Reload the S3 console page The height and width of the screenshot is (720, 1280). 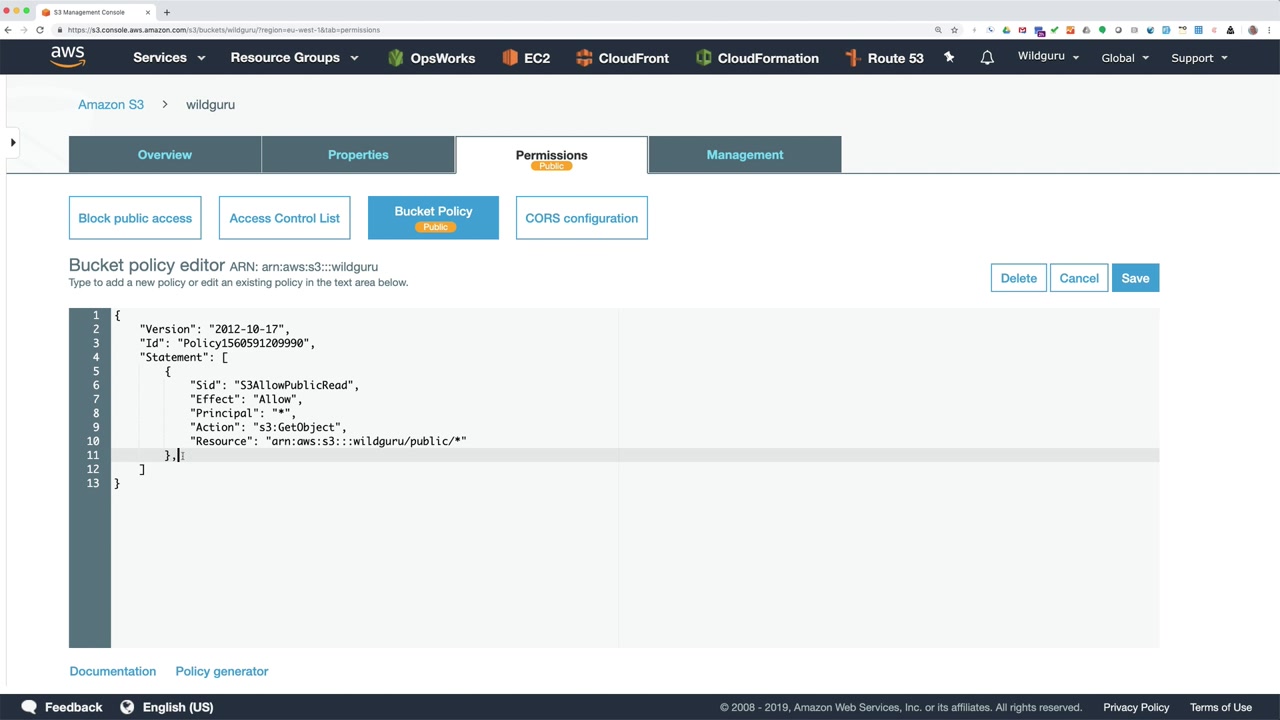[x=40, y=30]
